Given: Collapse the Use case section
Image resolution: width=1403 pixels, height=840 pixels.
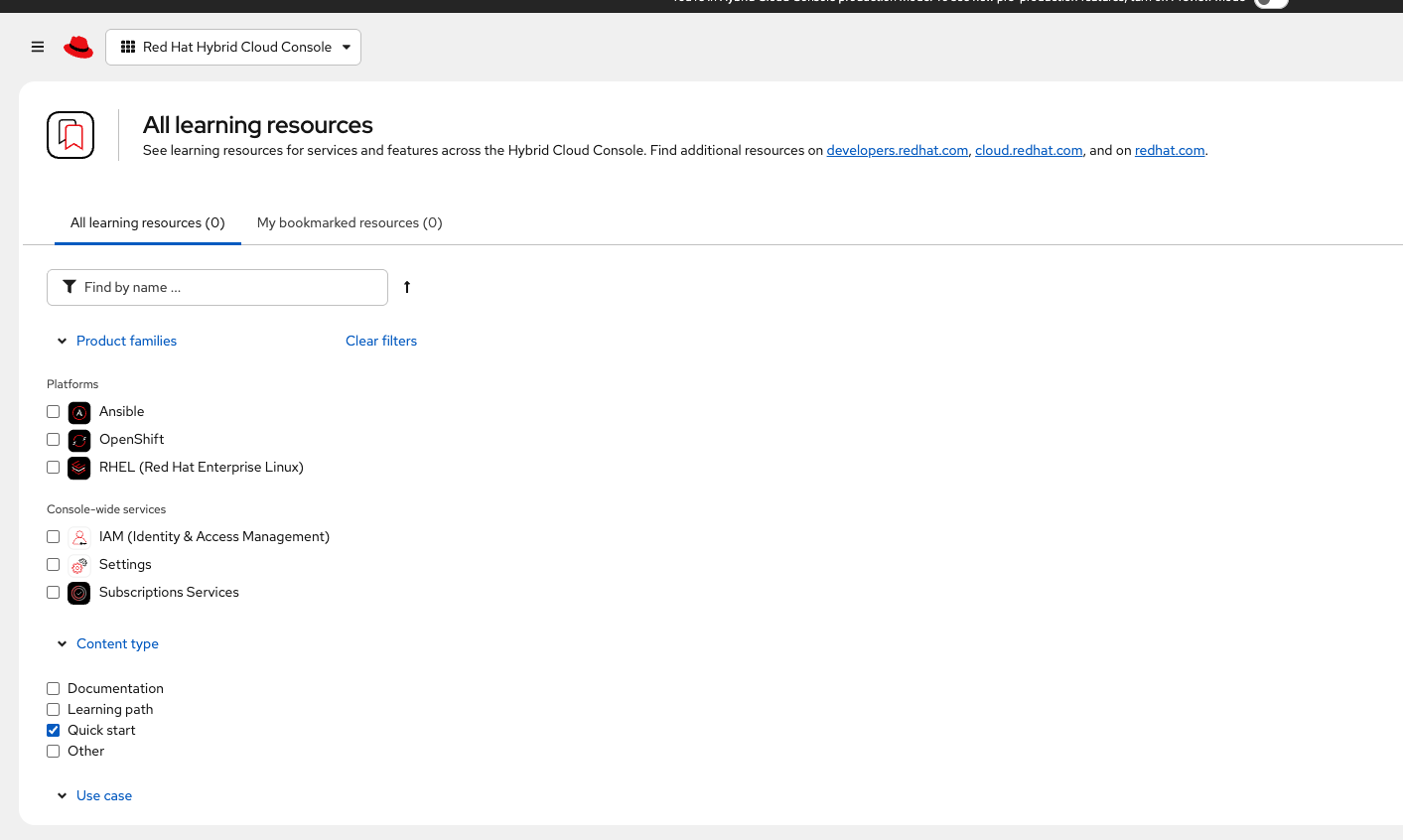Looking at the screenshot, I should point(94,795).
